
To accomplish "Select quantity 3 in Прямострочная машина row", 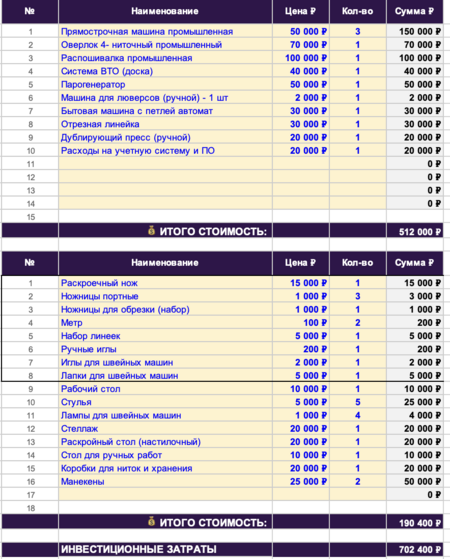I will tap(358, 31).
